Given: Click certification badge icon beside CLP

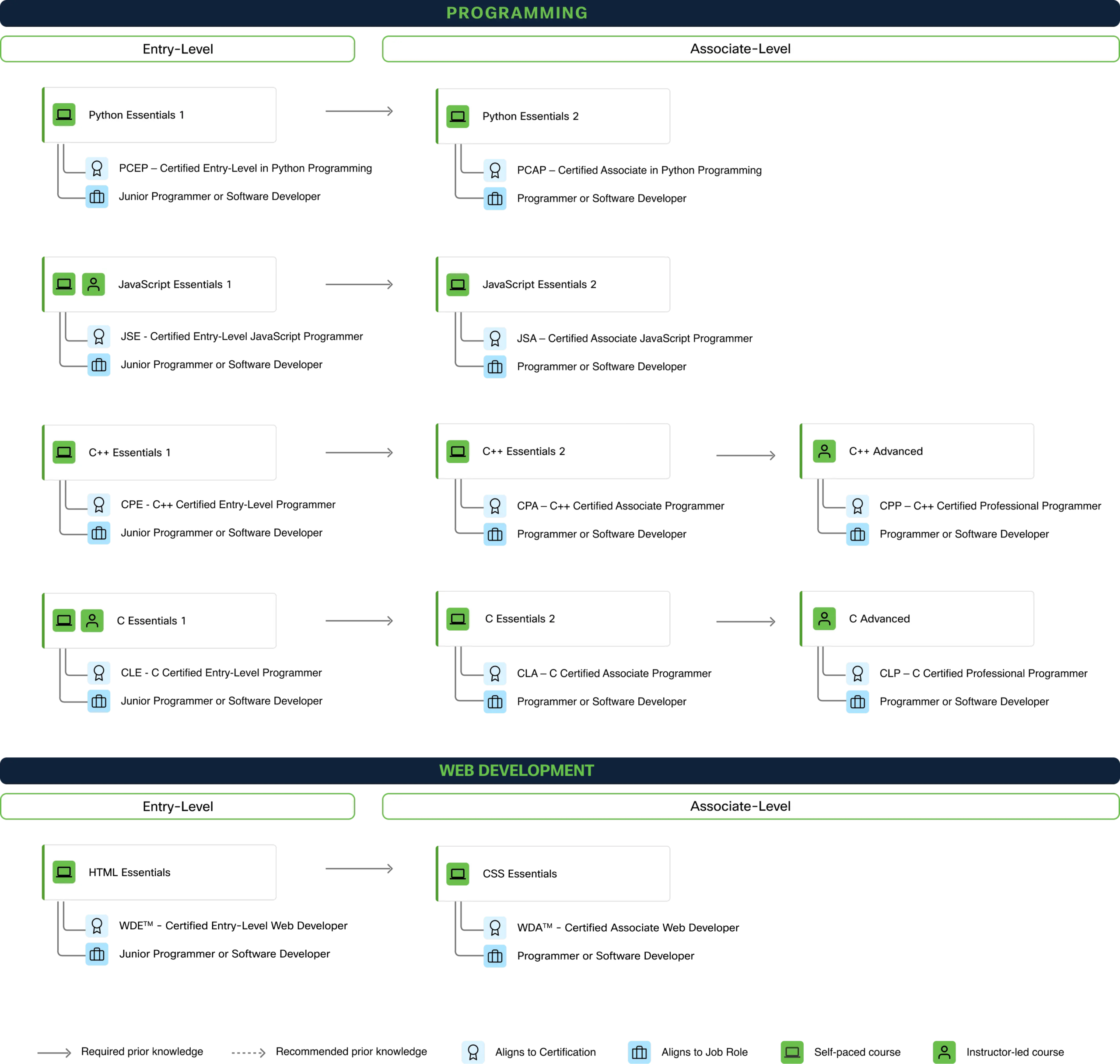Looking at the screenshot, I should pyautogui.click(x=857, y=673).
